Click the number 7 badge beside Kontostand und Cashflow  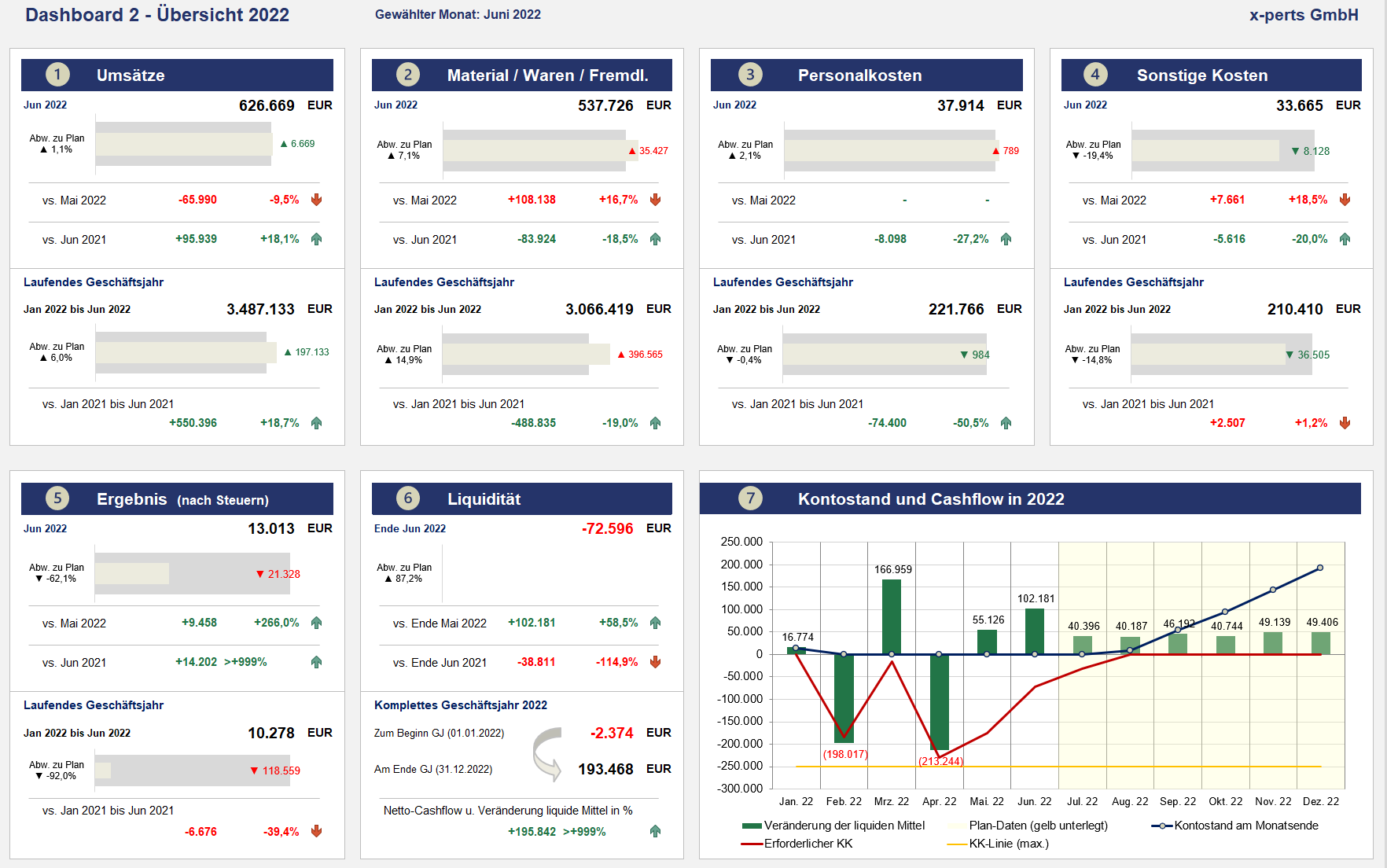click(750, 498)
